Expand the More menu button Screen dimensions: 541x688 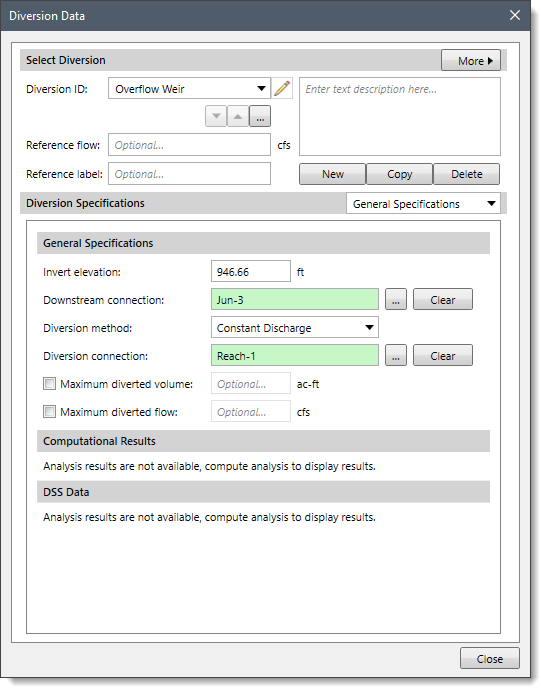click(471, 61)
